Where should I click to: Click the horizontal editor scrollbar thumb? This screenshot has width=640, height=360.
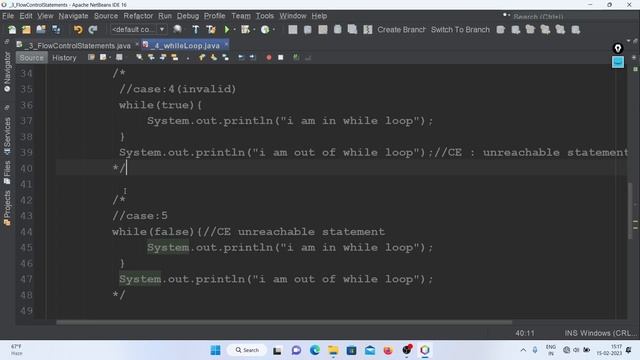click(284, 322)
